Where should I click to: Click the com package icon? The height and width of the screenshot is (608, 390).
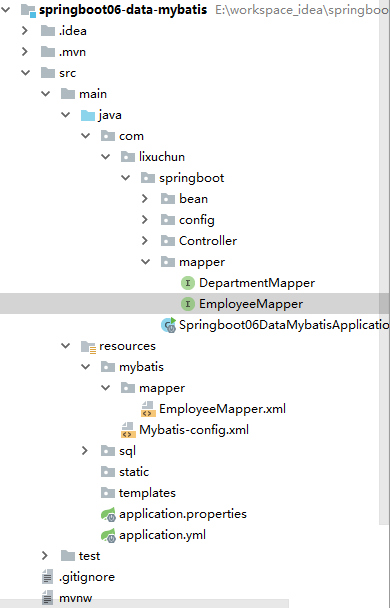coord(108,136)
